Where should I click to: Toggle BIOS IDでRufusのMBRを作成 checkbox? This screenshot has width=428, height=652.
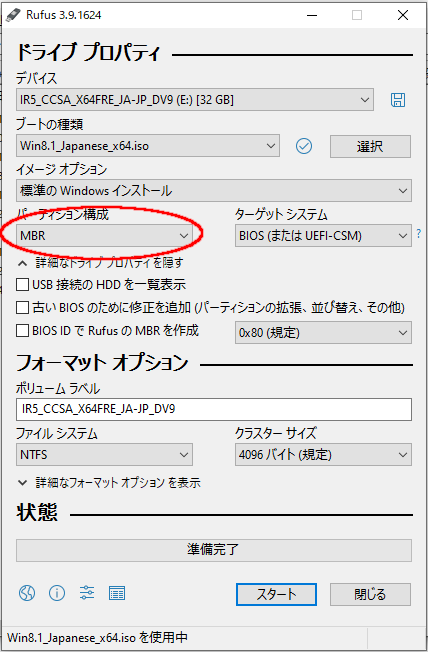(x=22, y=331)
